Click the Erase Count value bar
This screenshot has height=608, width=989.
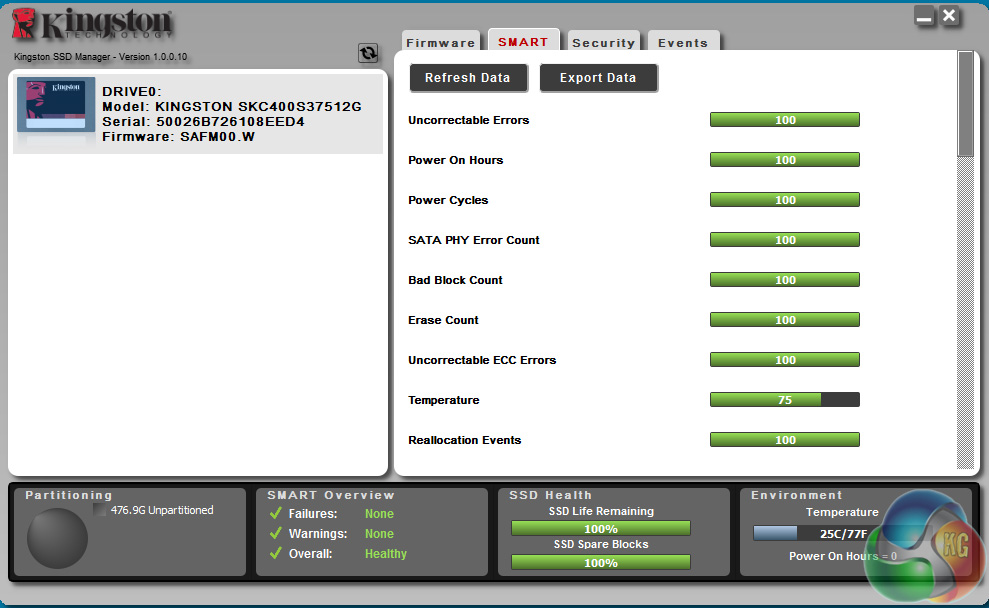(785, 320)
